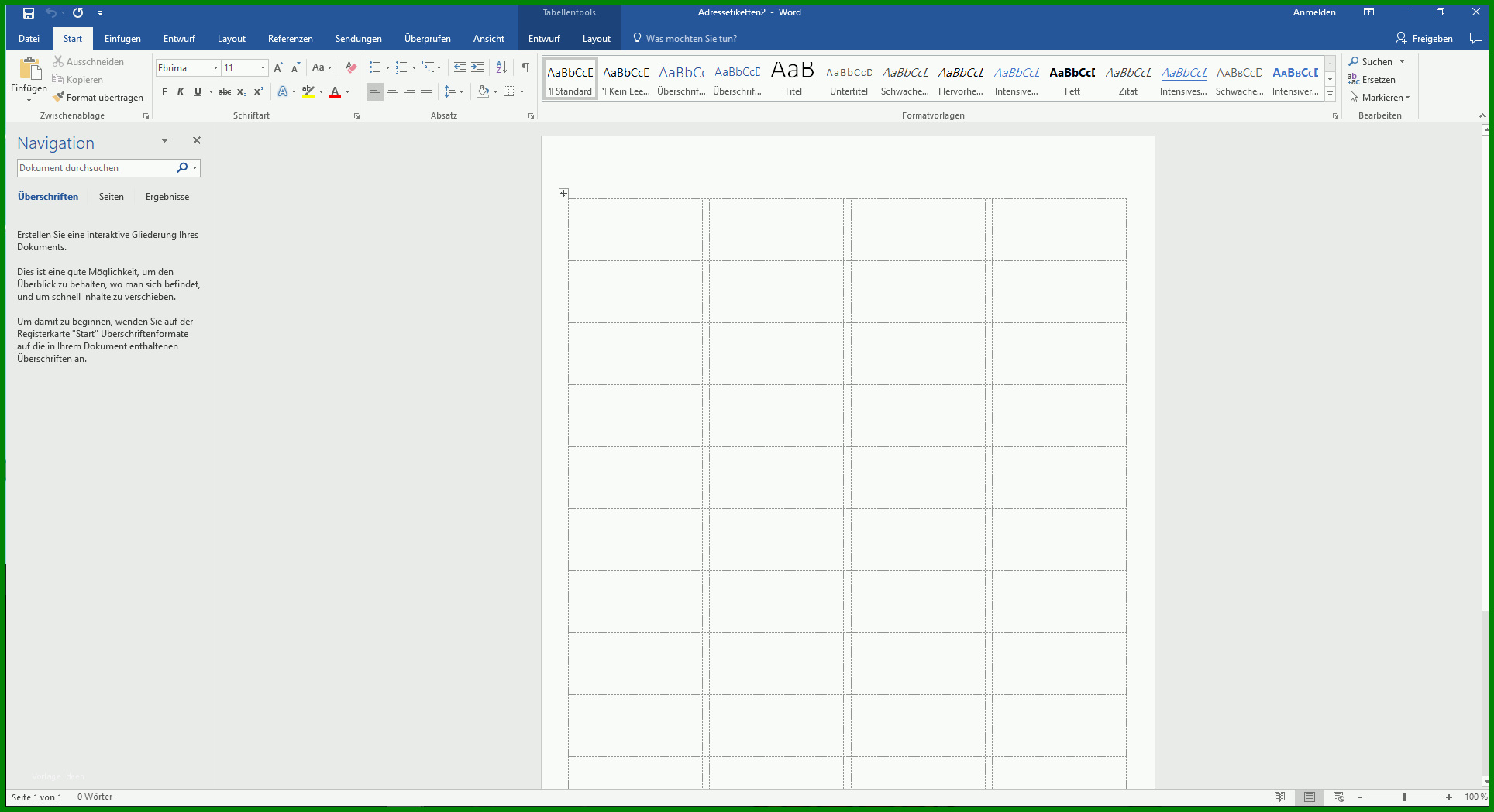Image resolution: width=1494 pixels, height=812 pixels.
Task: Open the Seiten tab in navigation pane
Action: click(111, 196)
